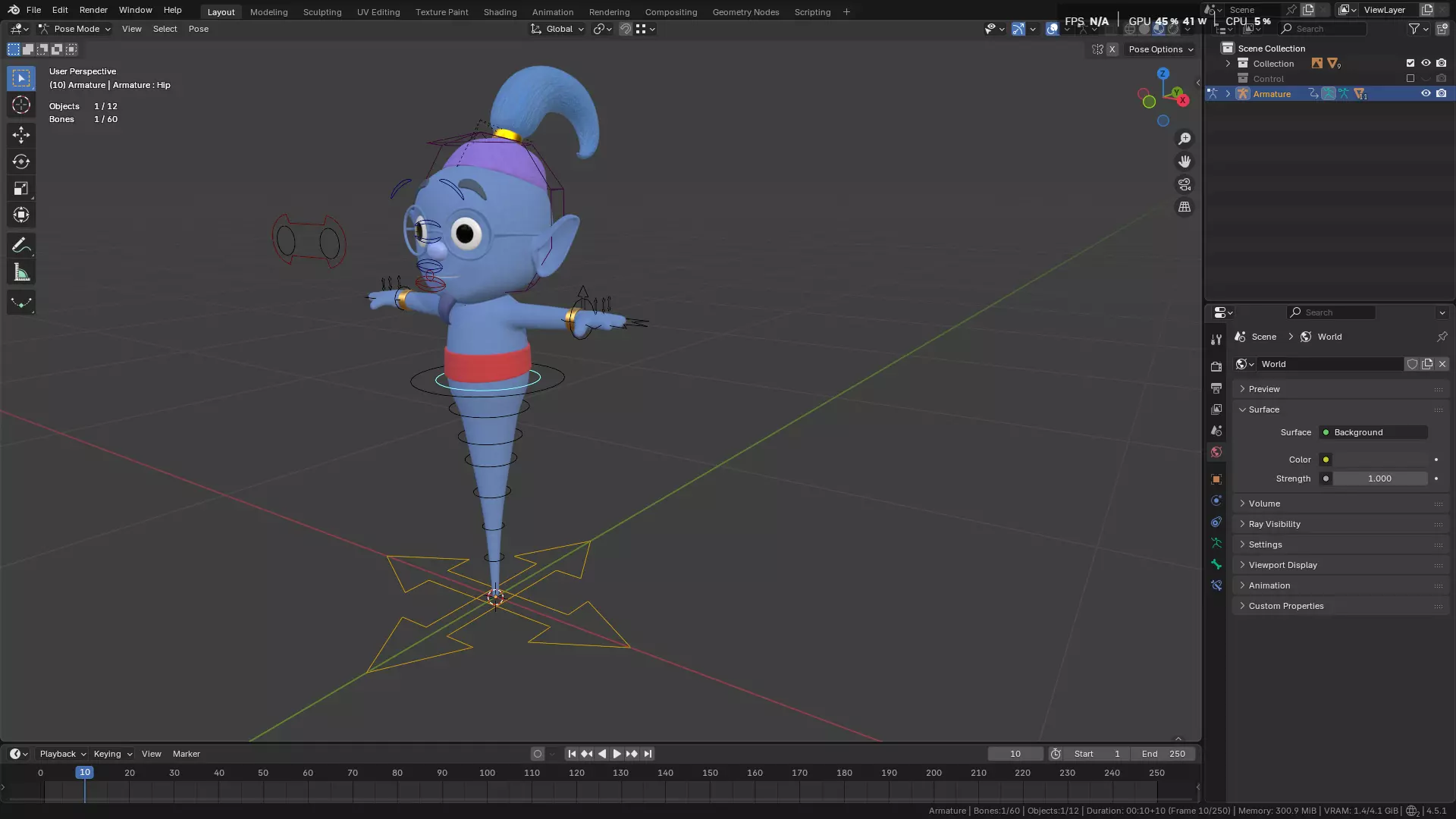Switch to the Sculpting workspace tab

click(322, 12)
